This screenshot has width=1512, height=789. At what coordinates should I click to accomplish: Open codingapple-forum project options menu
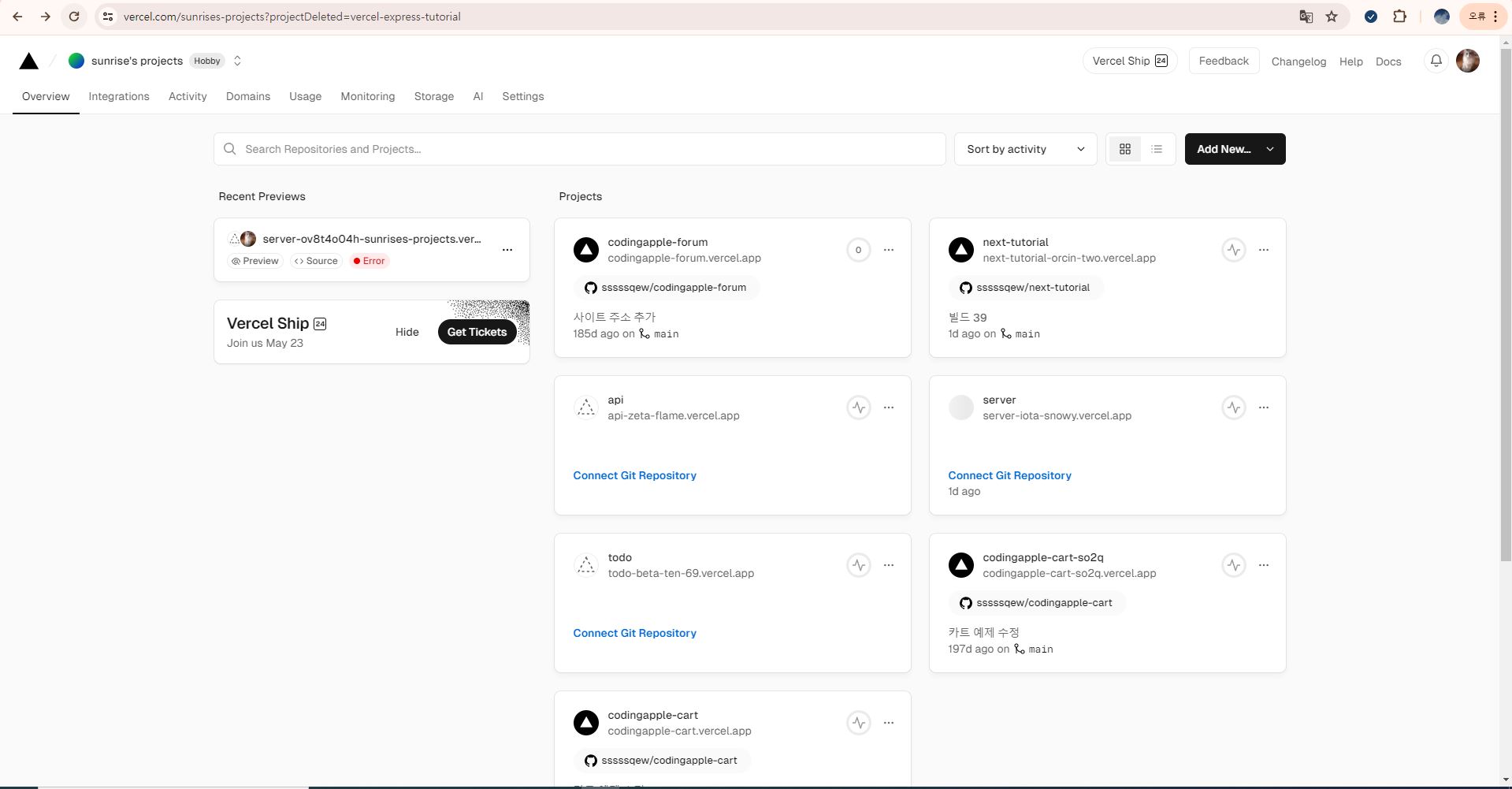(x=889, y=250)
